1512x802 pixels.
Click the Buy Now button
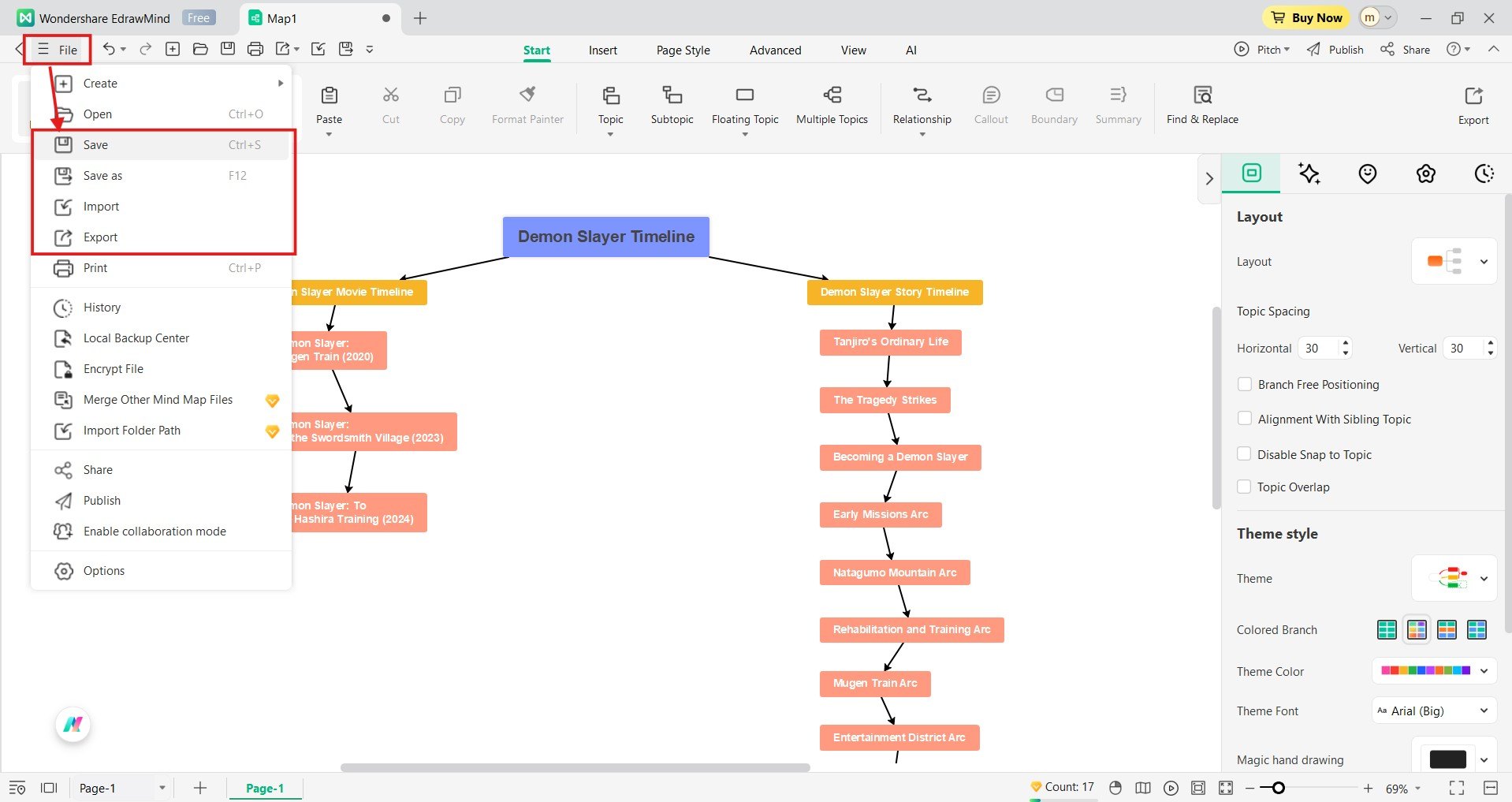click(1305, 17)
